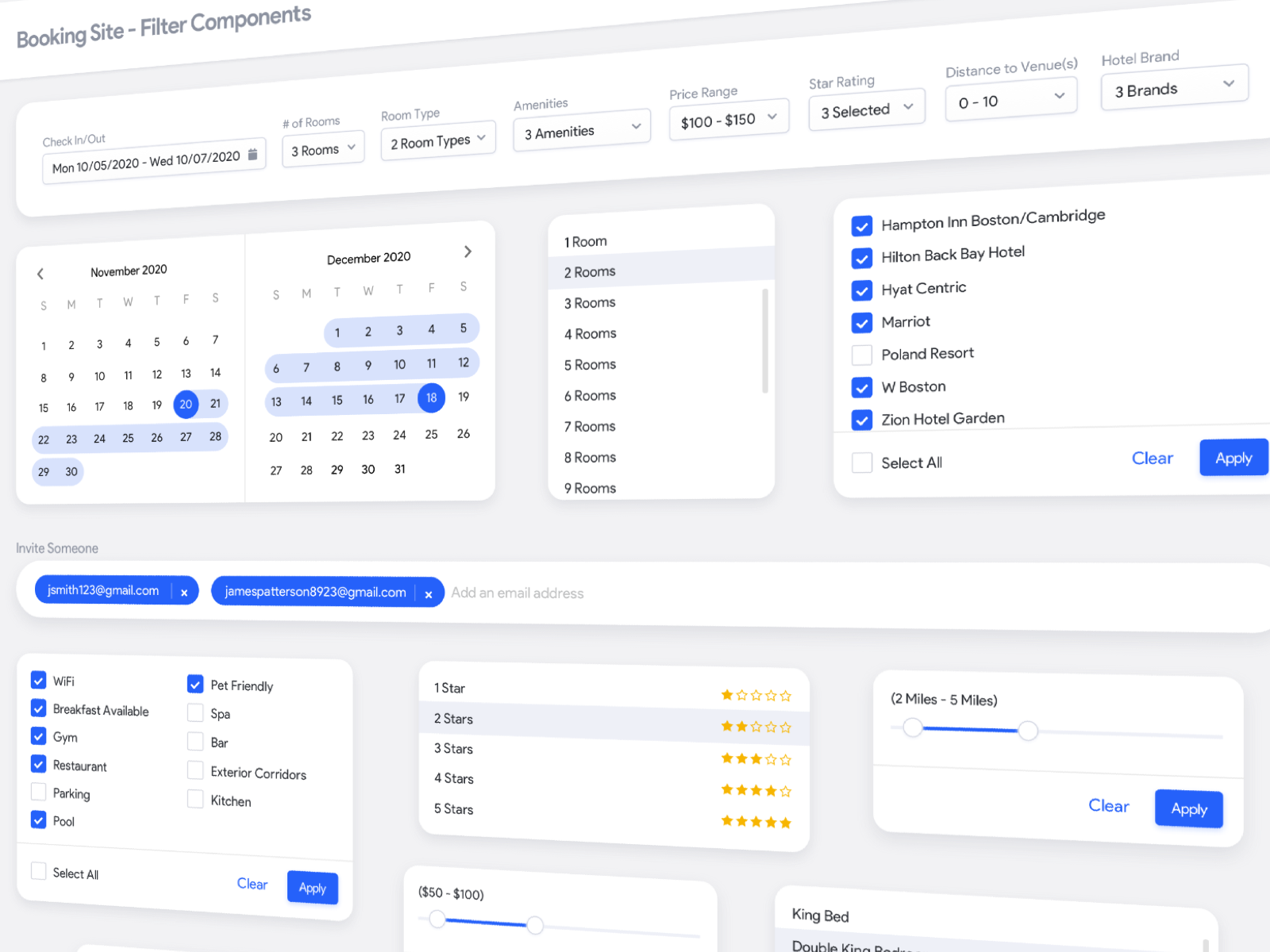Image resolution: width=1270 pixels, height=952 pixels.
Task: Click the left handle of the miles slider
Action: pos(912,728)
